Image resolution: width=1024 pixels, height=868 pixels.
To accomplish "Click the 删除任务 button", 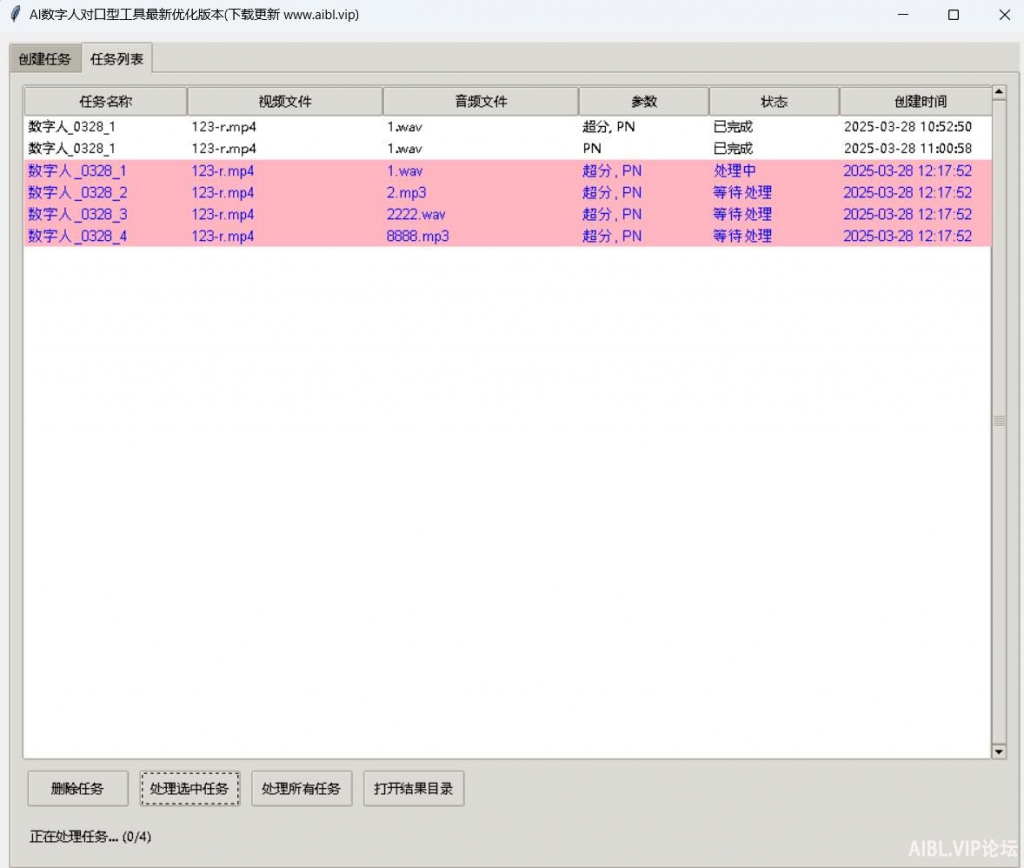I will pos(77,788).
